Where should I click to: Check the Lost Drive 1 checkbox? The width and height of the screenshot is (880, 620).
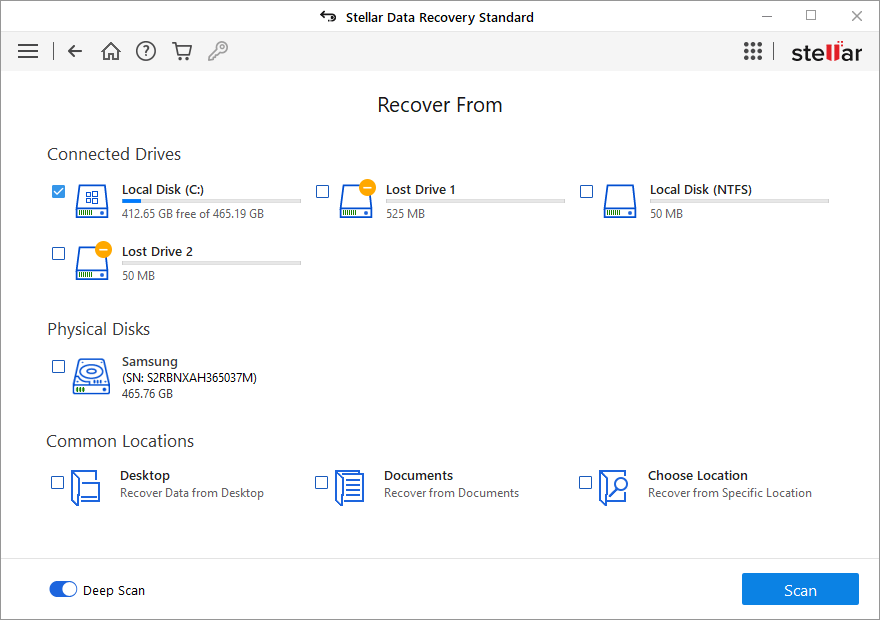(x=322, y=190)
